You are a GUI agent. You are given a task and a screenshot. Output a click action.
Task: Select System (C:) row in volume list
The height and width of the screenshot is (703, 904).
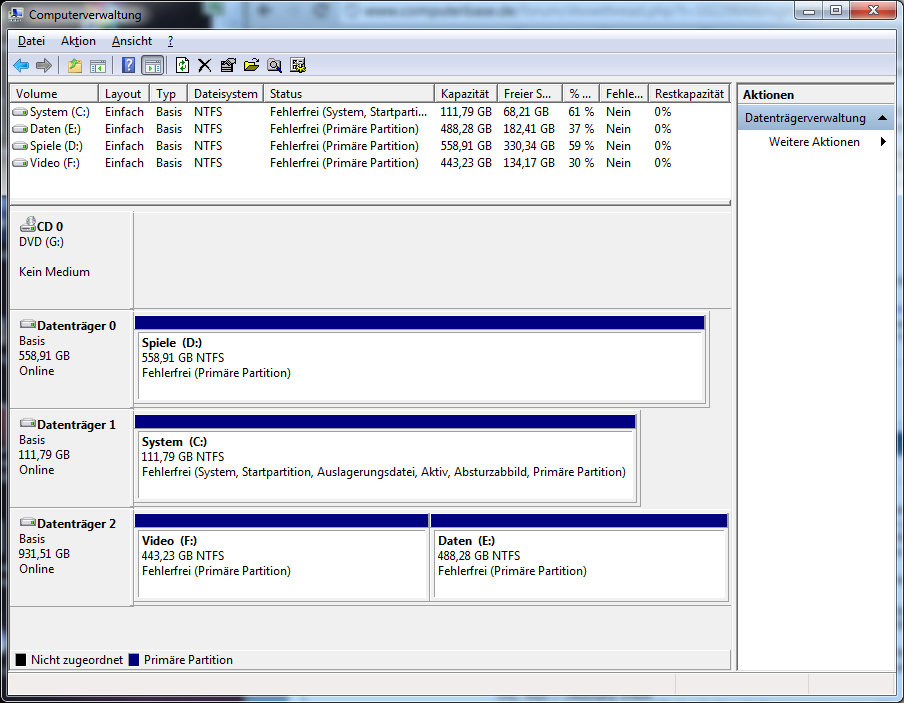370,112
